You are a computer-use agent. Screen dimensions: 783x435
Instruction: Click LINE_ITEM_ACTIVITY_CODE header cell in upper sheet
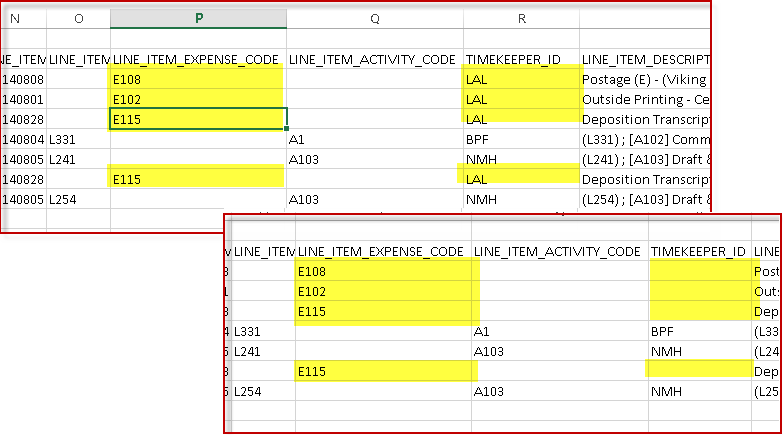[x=375, y=59]
